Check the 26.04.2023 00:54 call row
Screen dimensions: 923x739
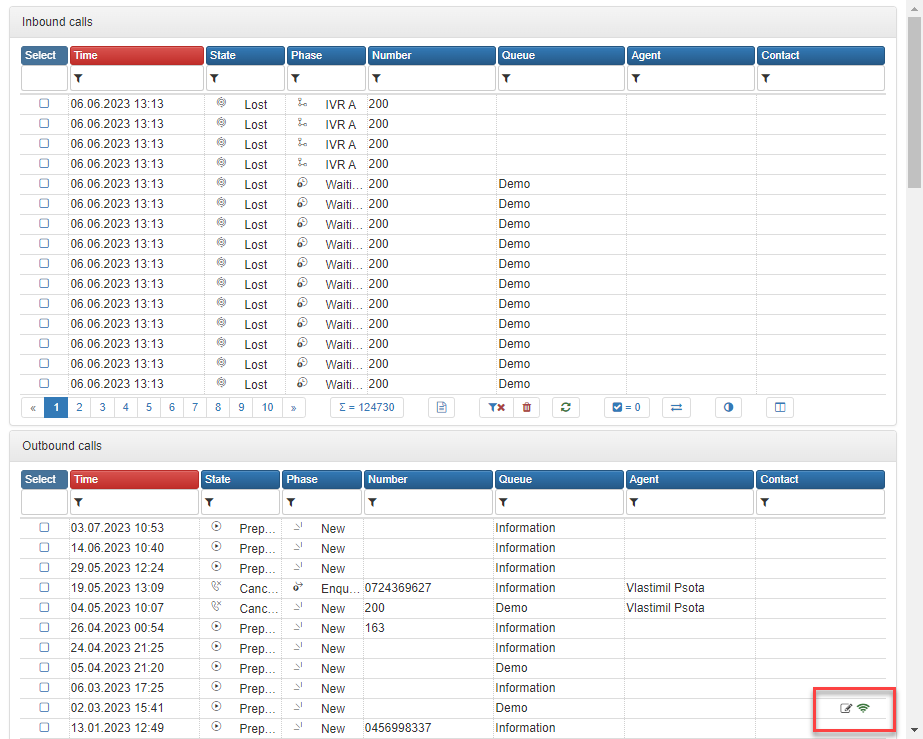pos(44,628)
